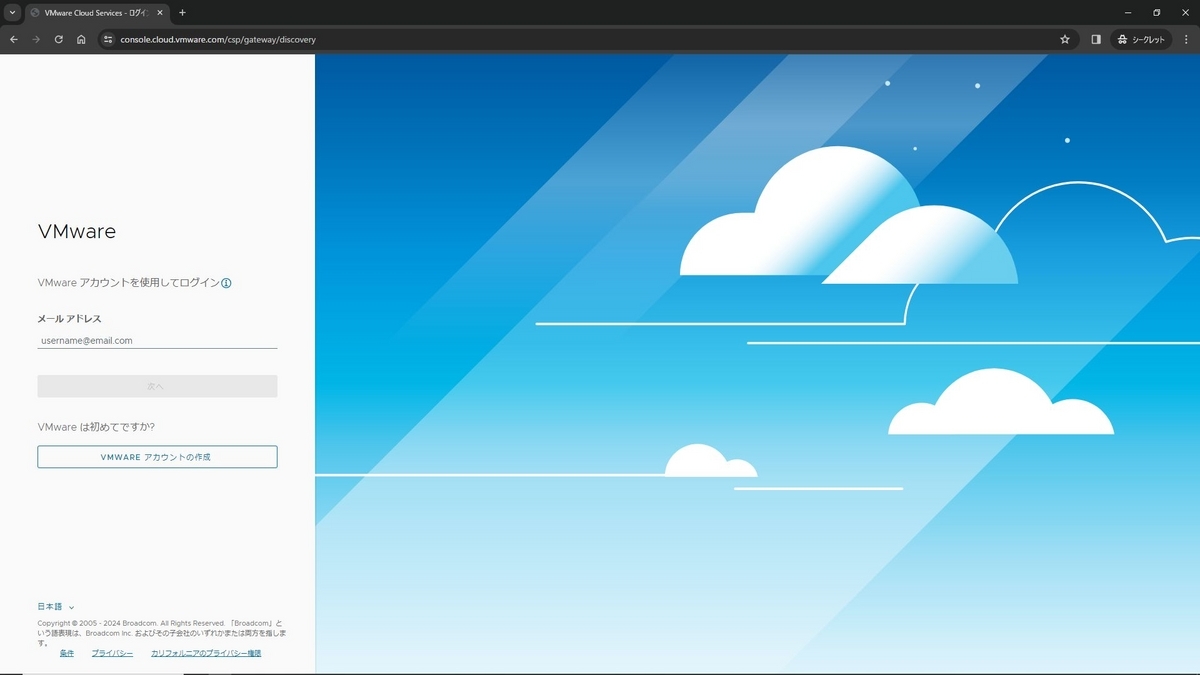Click the info icon next to VMware login text
Screen dimensions: 1200x675
click(x=226, y=283)
